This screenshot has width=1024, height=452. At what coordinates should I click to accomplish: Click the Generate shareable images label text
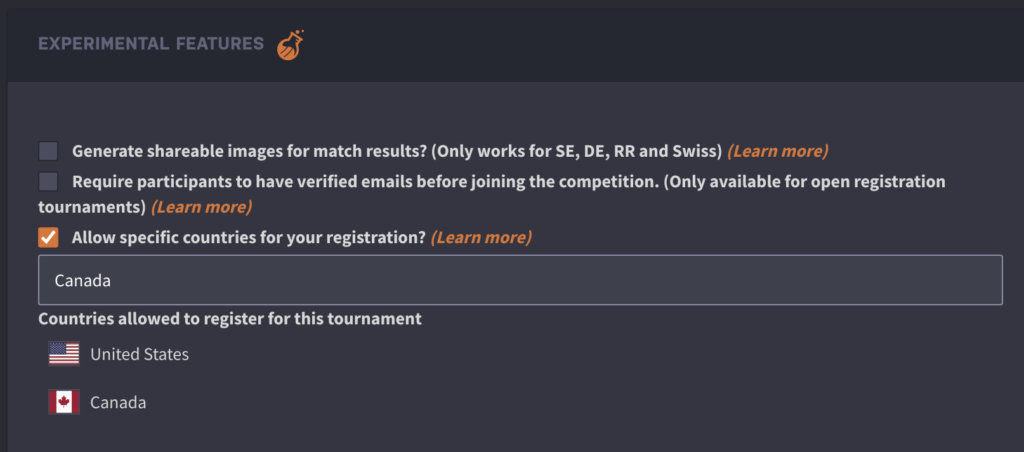pyautogui.click(x=249, y=152)
